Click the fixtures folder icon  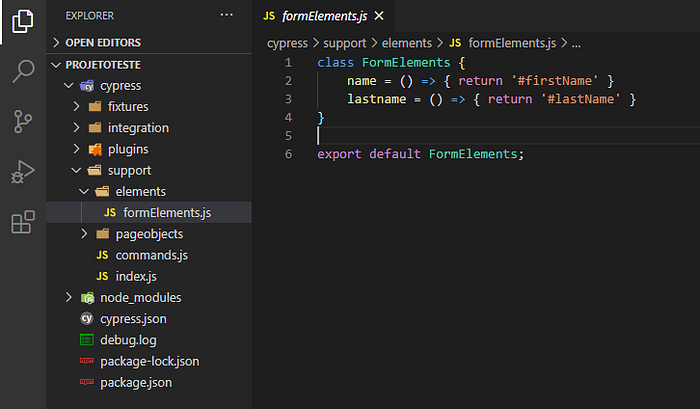pyautogui.click(x=95, y=106)
